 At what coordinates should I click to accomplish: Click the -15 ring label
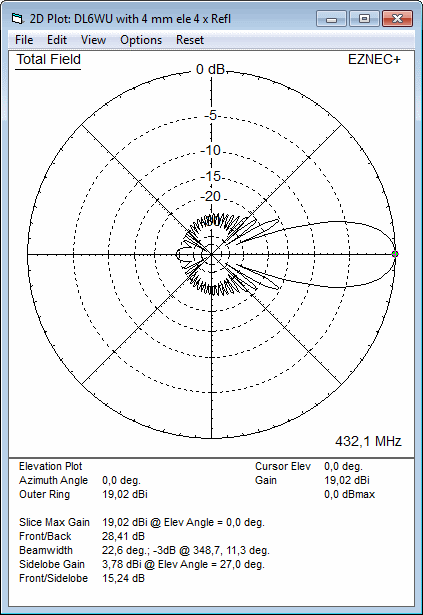point(211,176)
